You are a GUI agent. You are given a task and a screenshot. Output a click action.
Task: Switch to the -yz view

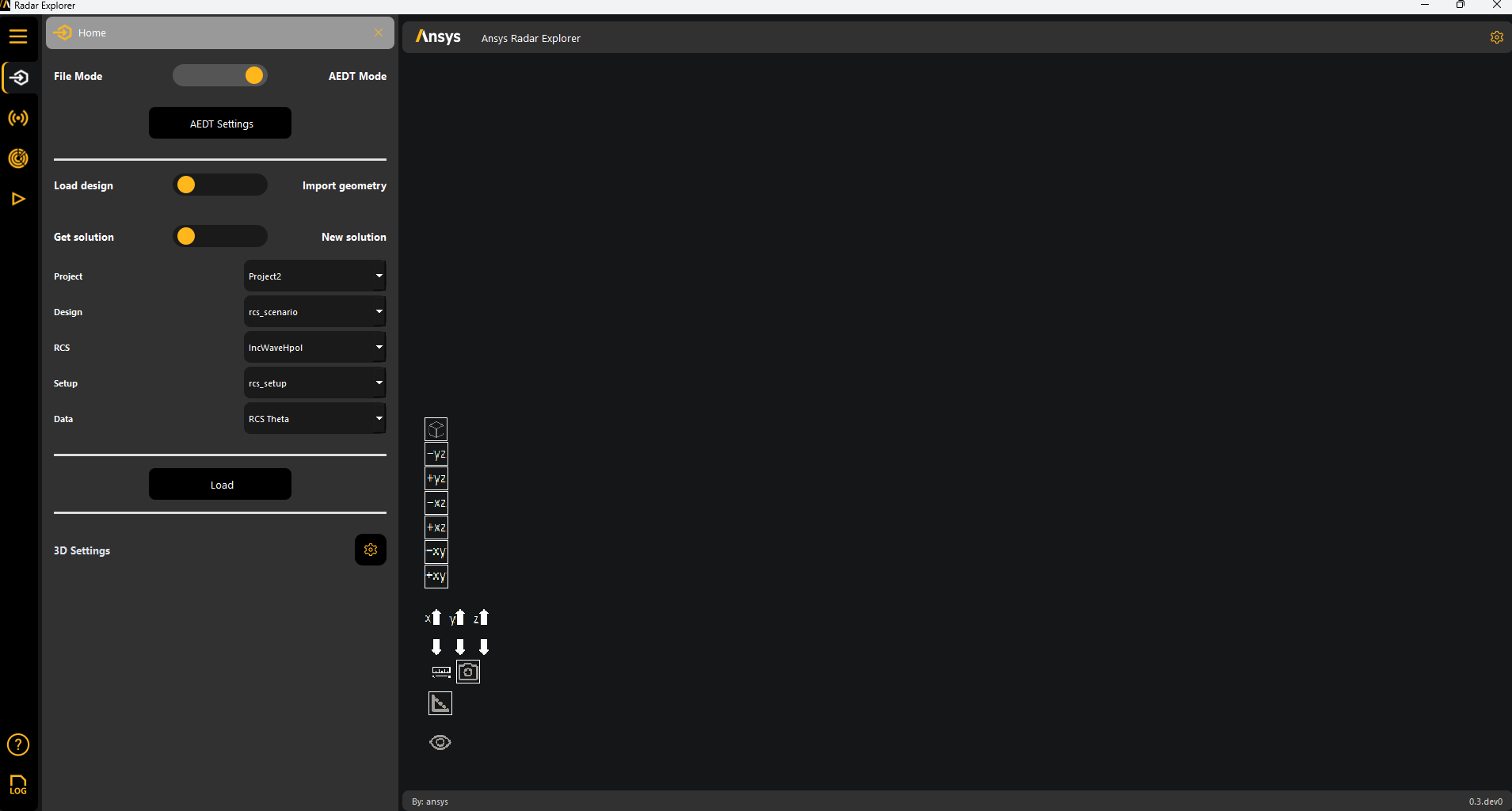pos(436,454)
